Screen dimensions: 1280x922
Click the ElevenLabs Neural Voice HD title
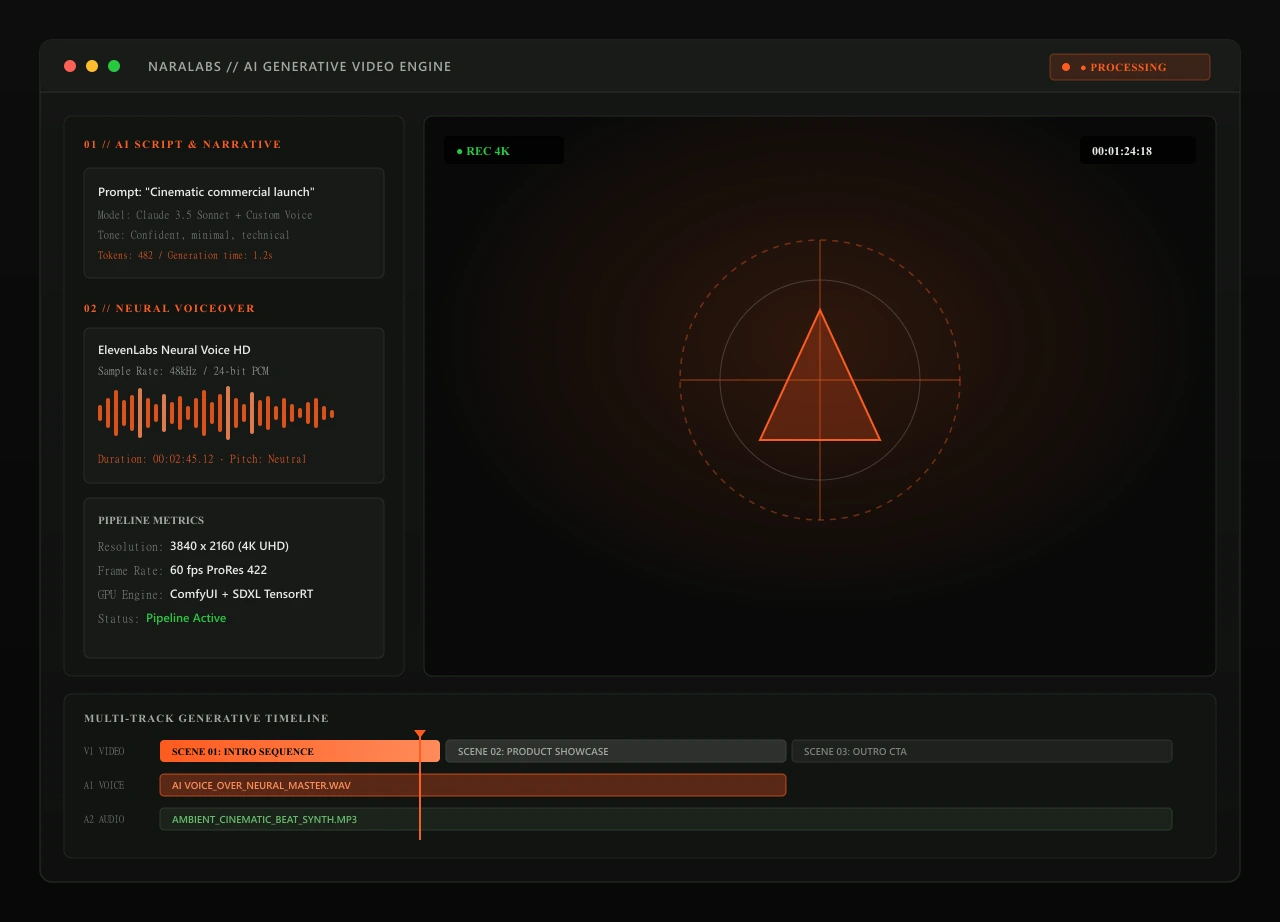coord(174,350)
